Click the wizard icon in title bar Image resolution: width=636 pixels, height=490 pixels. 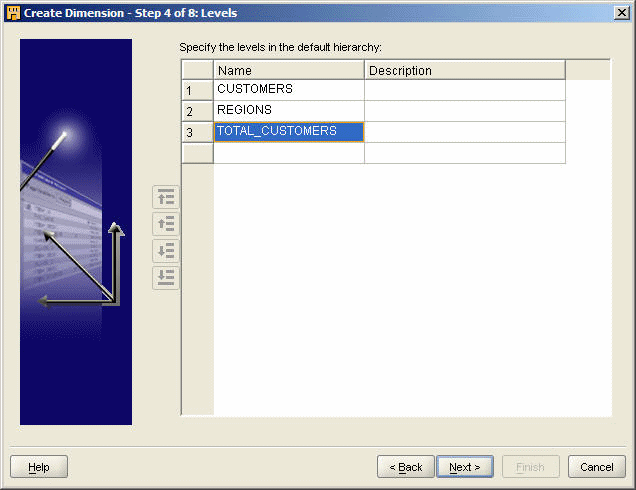coord(13,12)
